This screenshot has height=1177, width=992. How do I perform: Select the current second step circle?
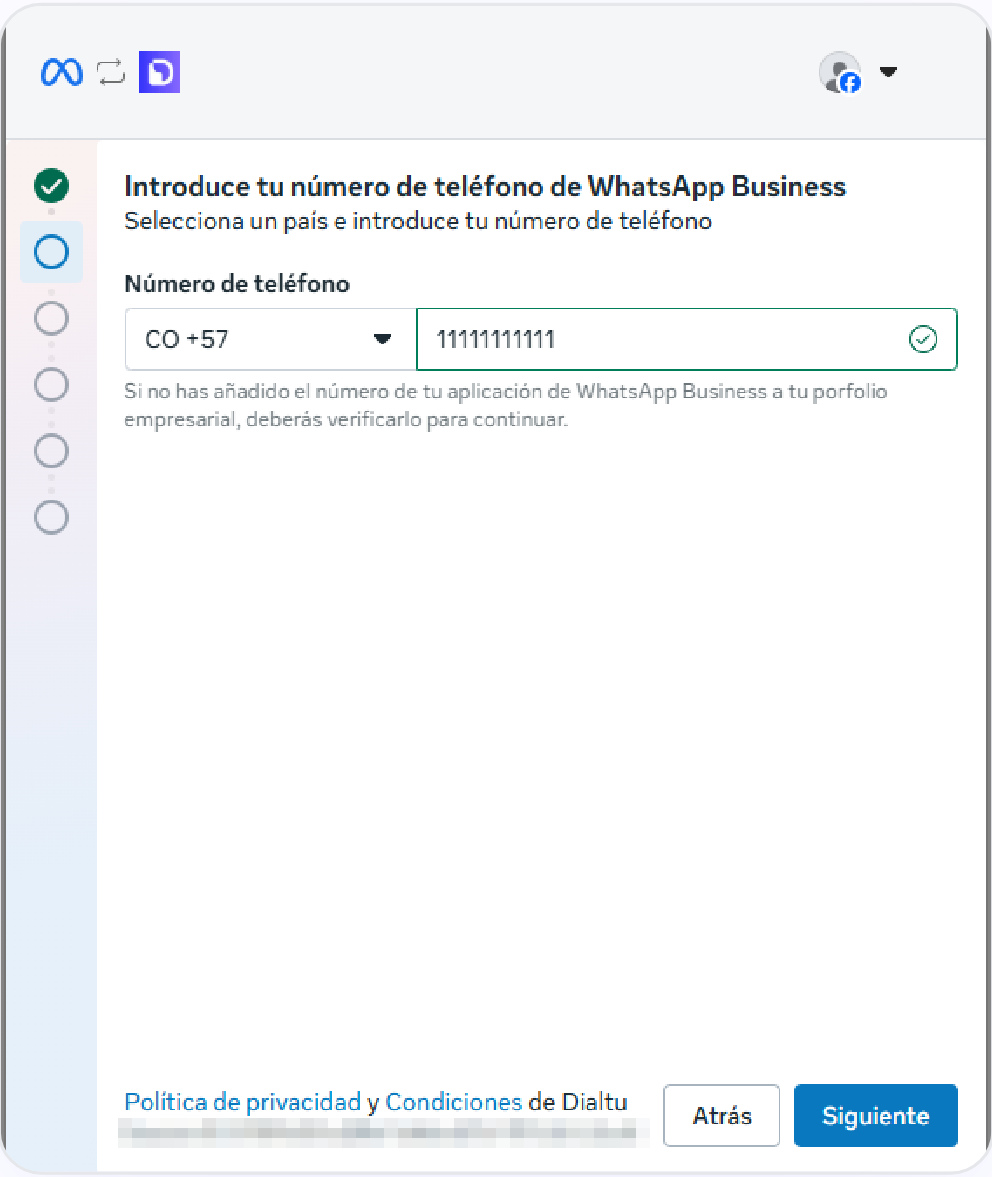coord(51,252)
